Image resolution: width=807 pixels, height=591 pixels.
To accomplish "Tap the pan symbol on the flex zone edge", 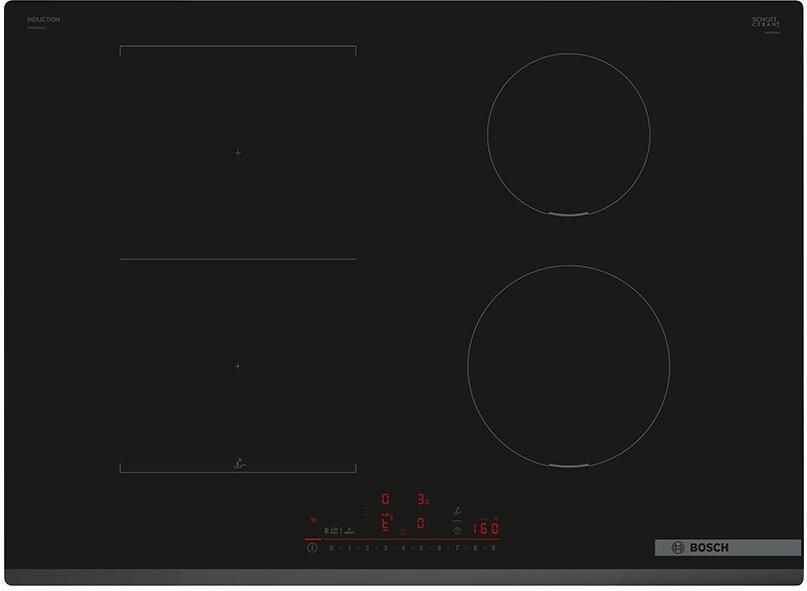I will tap(238, 465).
